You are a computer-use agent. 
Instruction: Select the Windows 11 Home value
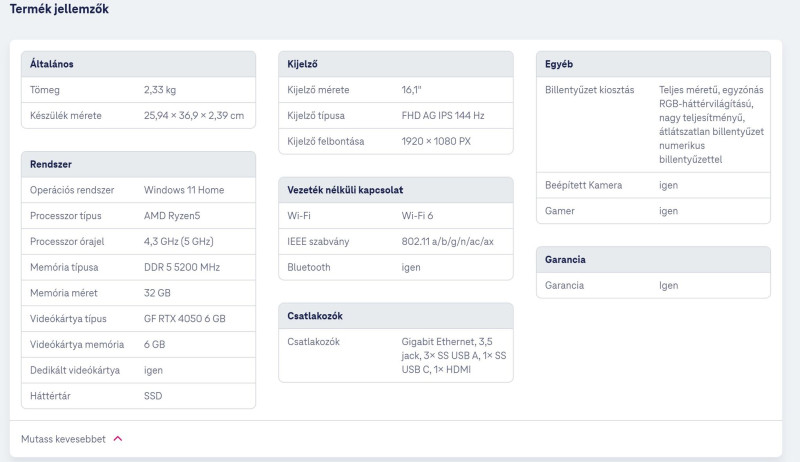click(x=184, y=190)
